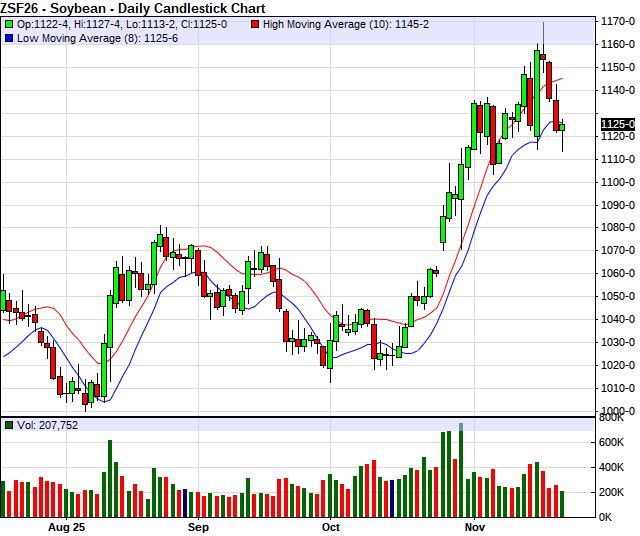Image resolution: width=640 pixels, height=536 pixels.
Task: Select the Sep label on the date axis
Action: 197,526
